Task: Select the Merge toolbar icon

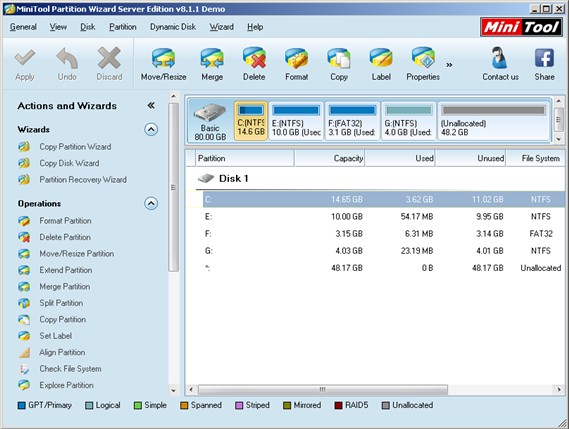Action: pos(212,58)
